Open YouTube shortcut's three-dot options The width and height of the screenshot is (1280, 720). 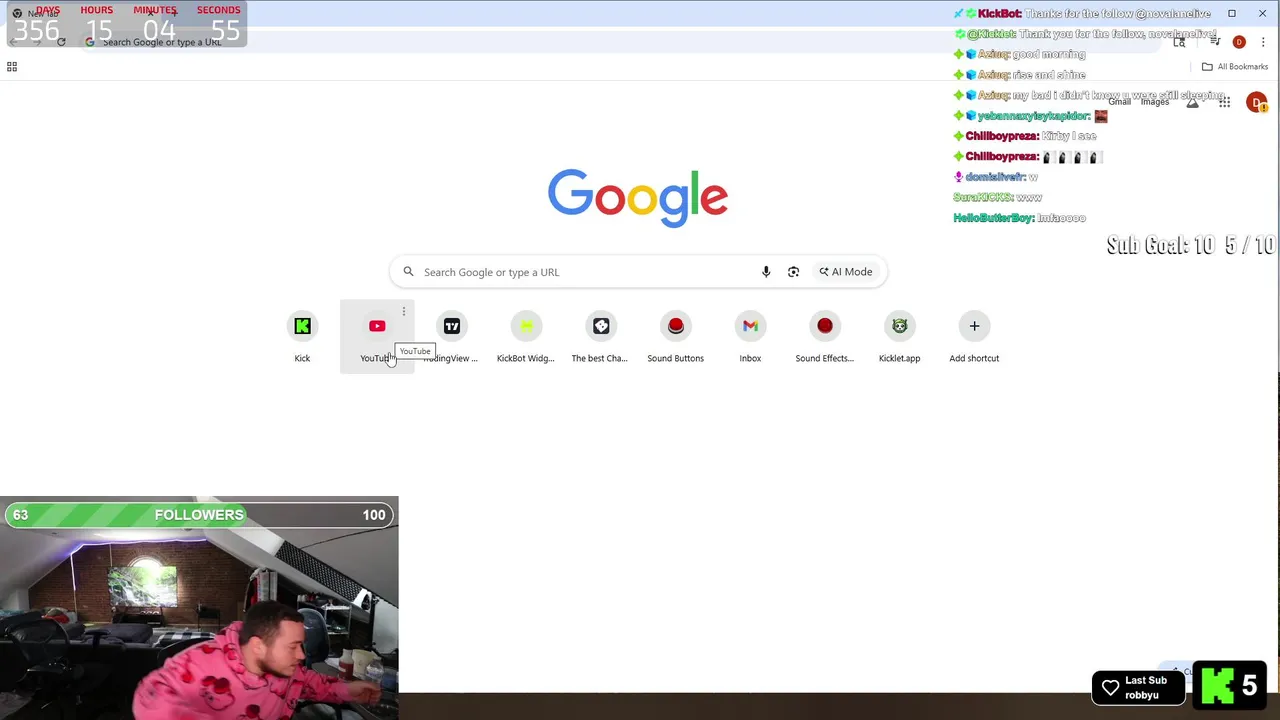tap(404, 311)
